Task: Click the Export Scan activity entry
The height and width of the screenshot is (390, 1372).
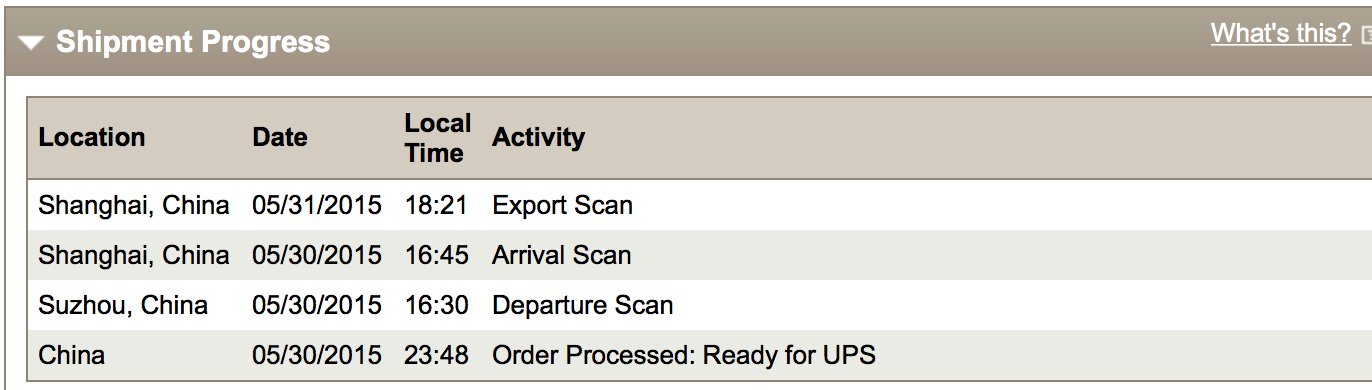Action: click(563, 205)
